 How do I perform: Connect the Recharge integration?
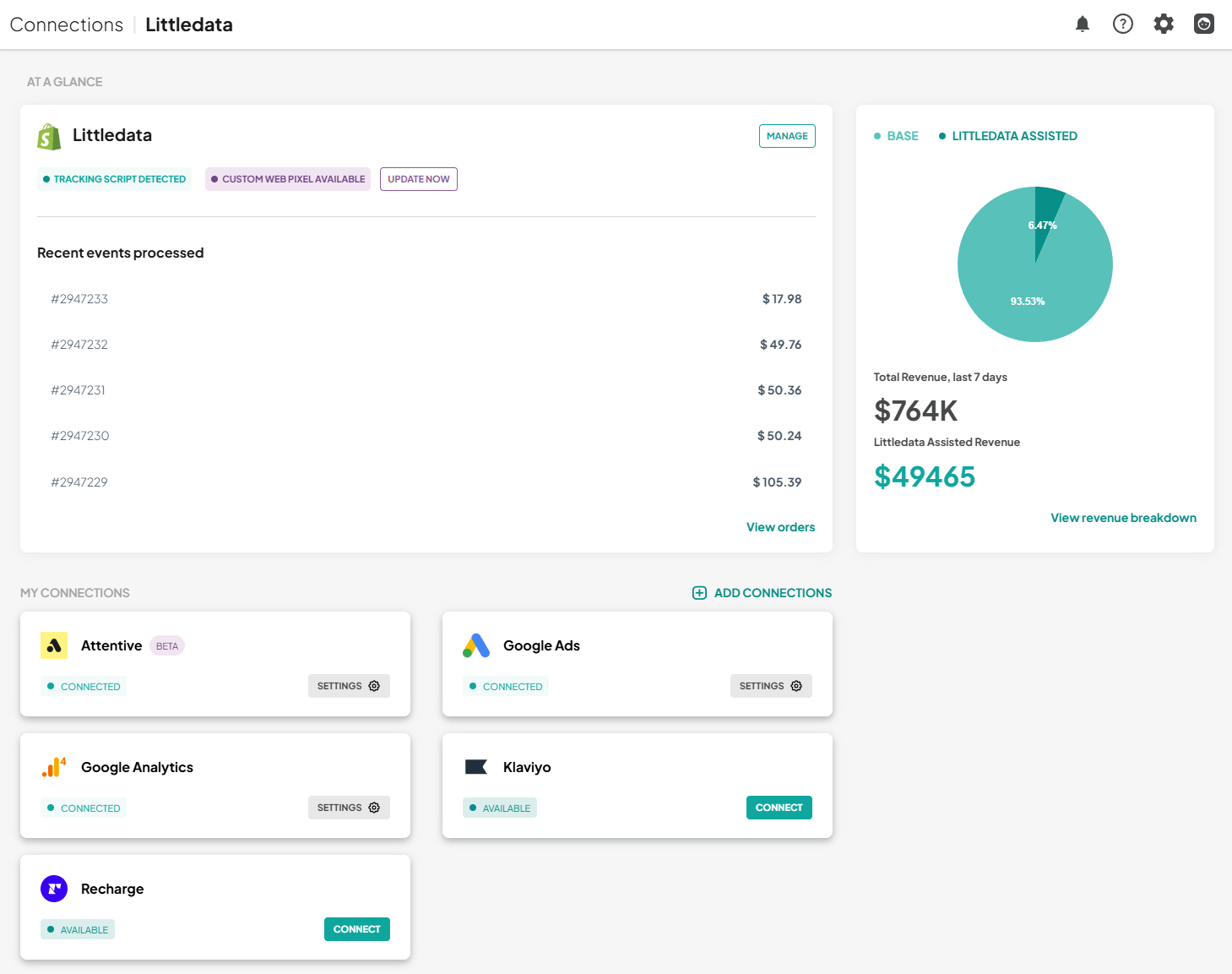coord(357,929)
